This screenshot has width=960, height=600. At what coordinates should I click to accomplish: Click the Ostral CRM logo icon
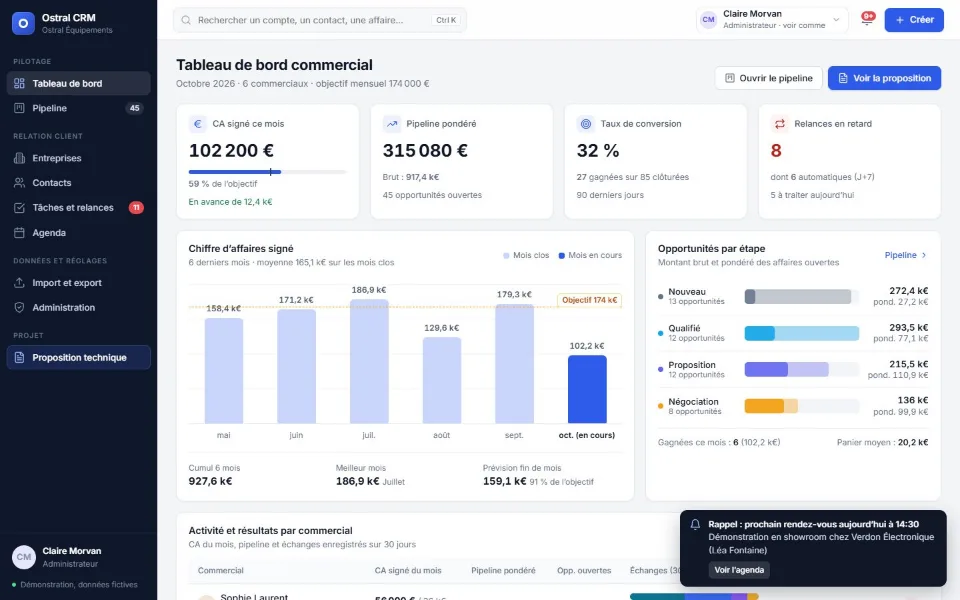(23, 23)
